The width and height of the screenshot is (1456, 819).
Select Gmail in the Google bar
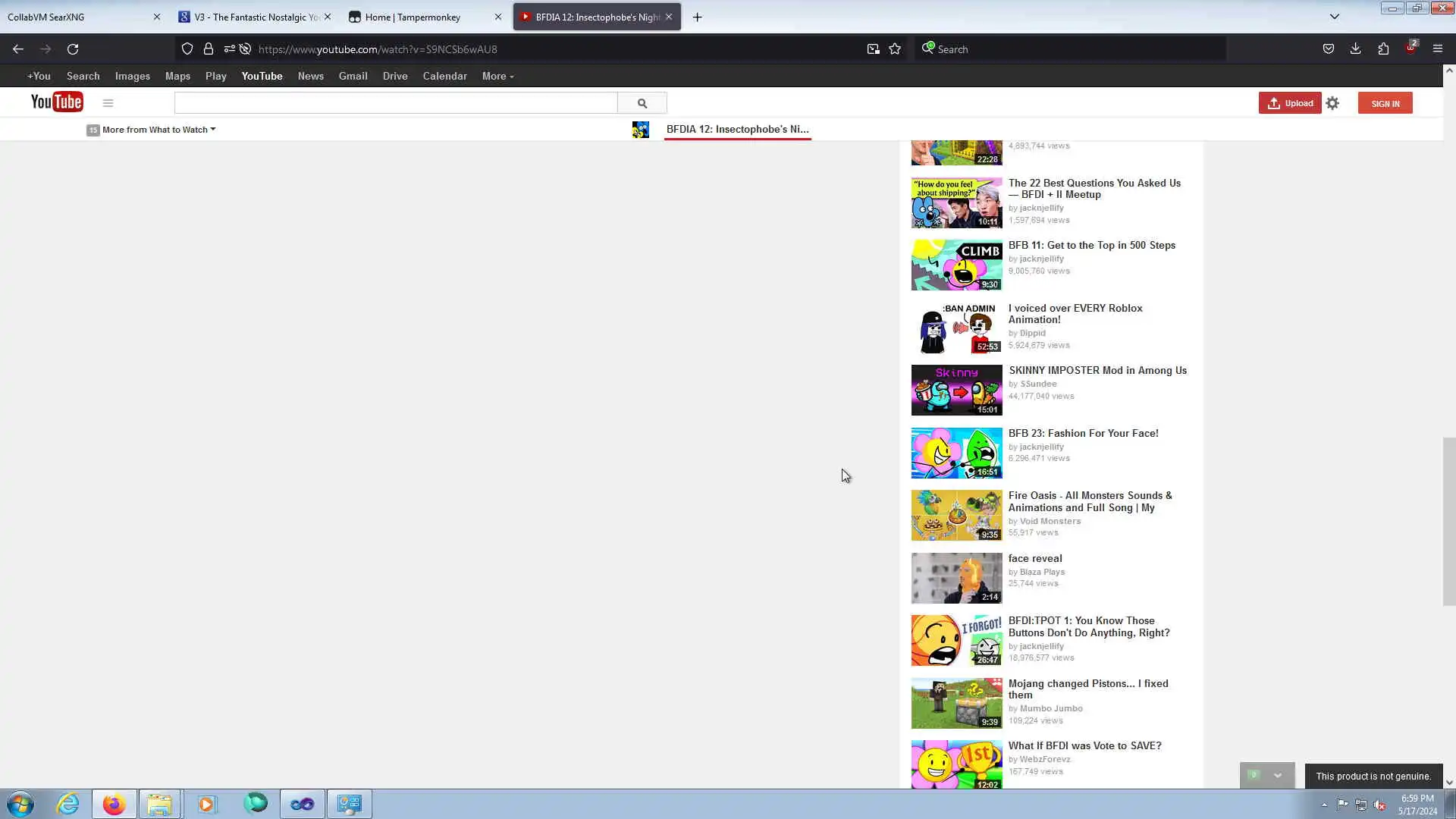pos(353,77)
